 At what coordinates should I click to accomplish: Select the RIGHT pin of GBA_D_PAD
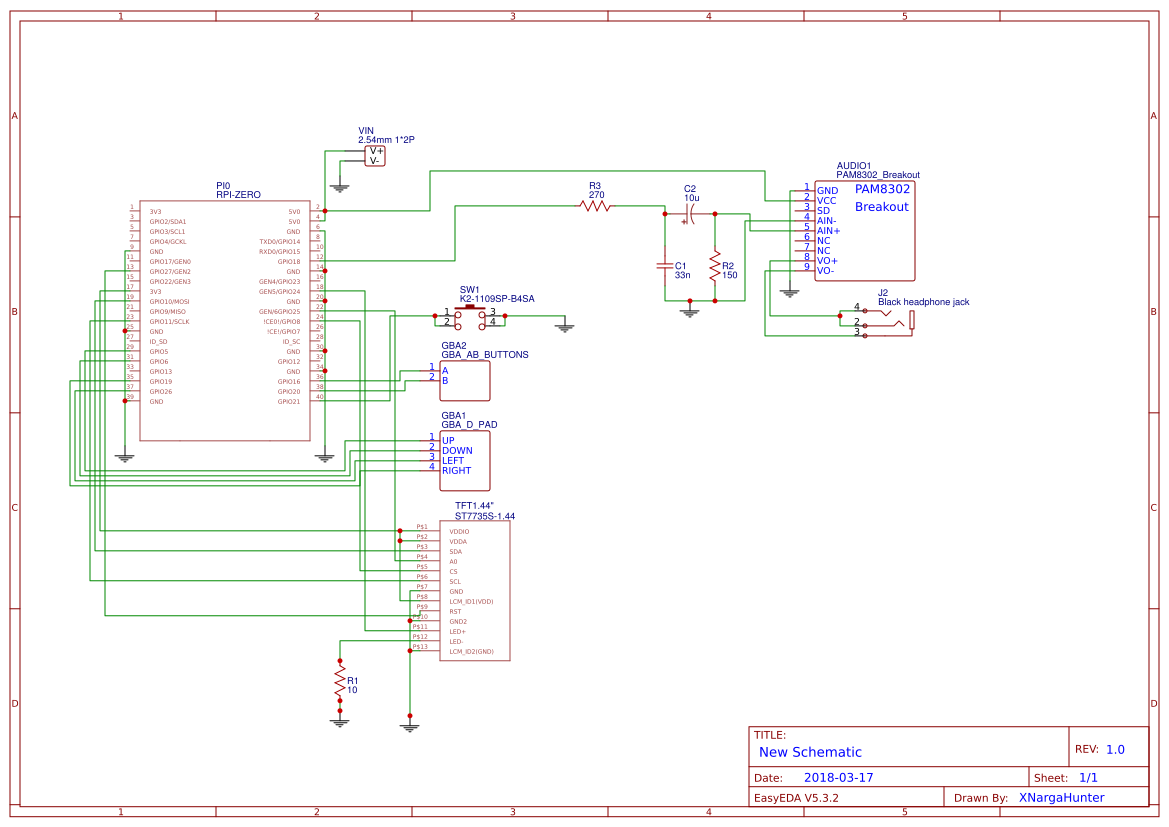[456, 470]
